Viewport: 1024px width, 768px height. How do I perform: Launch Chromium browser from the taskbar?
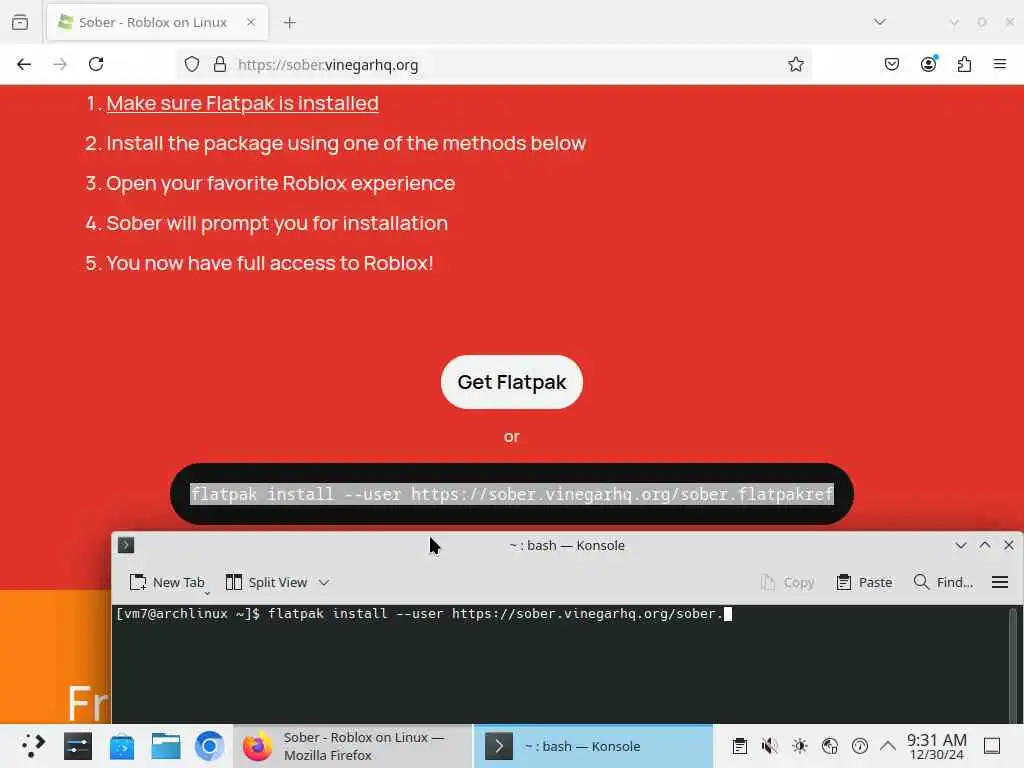(x=210, y=746)
